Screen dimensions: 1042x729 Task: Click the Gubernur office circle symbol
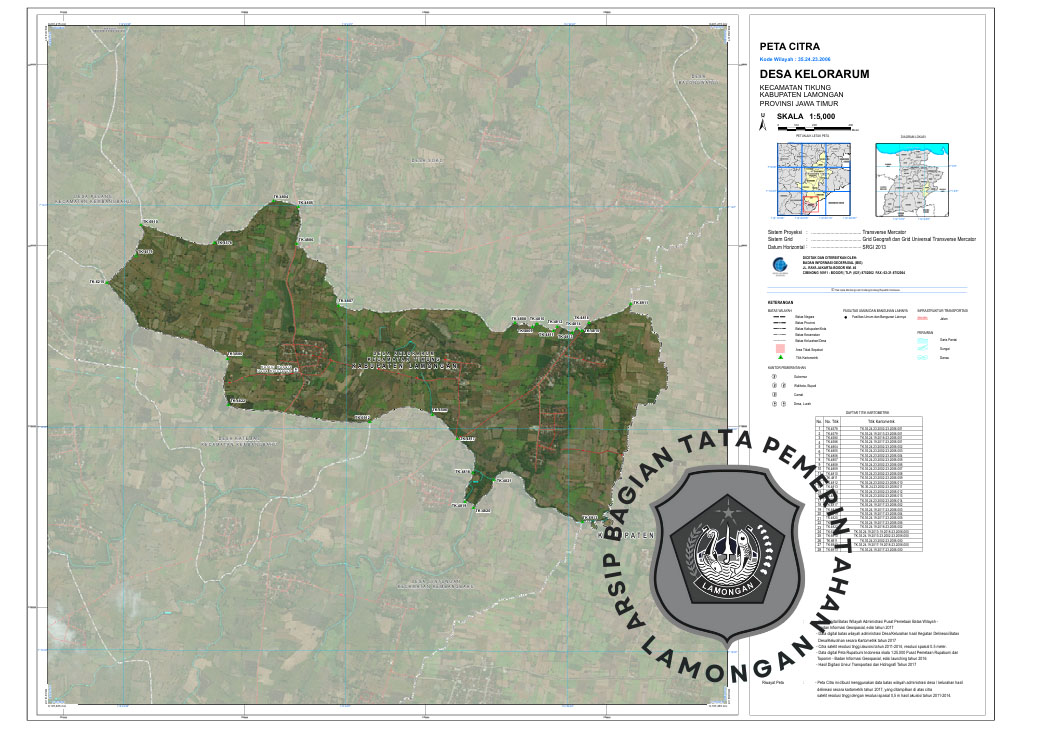click(772, 376)
